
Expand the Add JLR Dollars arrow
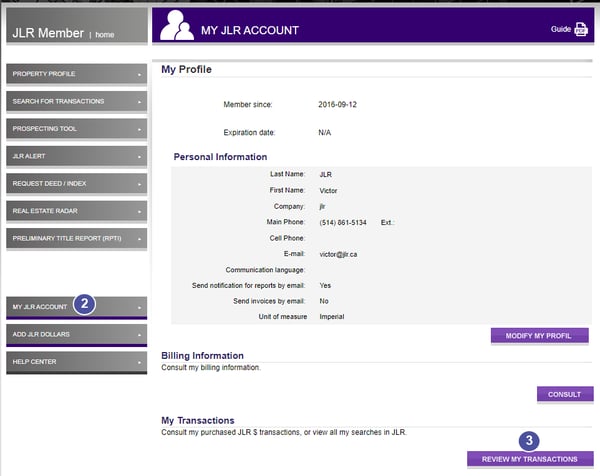[x=139, y=335]
